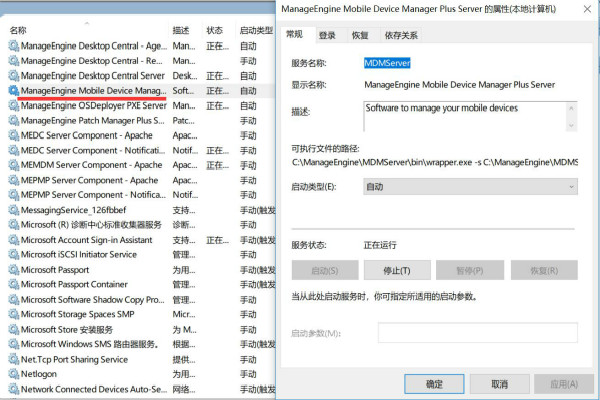600x400 pixels.
Task: Select the 'Netlogon' service row name
Action: tap(39, 374)
